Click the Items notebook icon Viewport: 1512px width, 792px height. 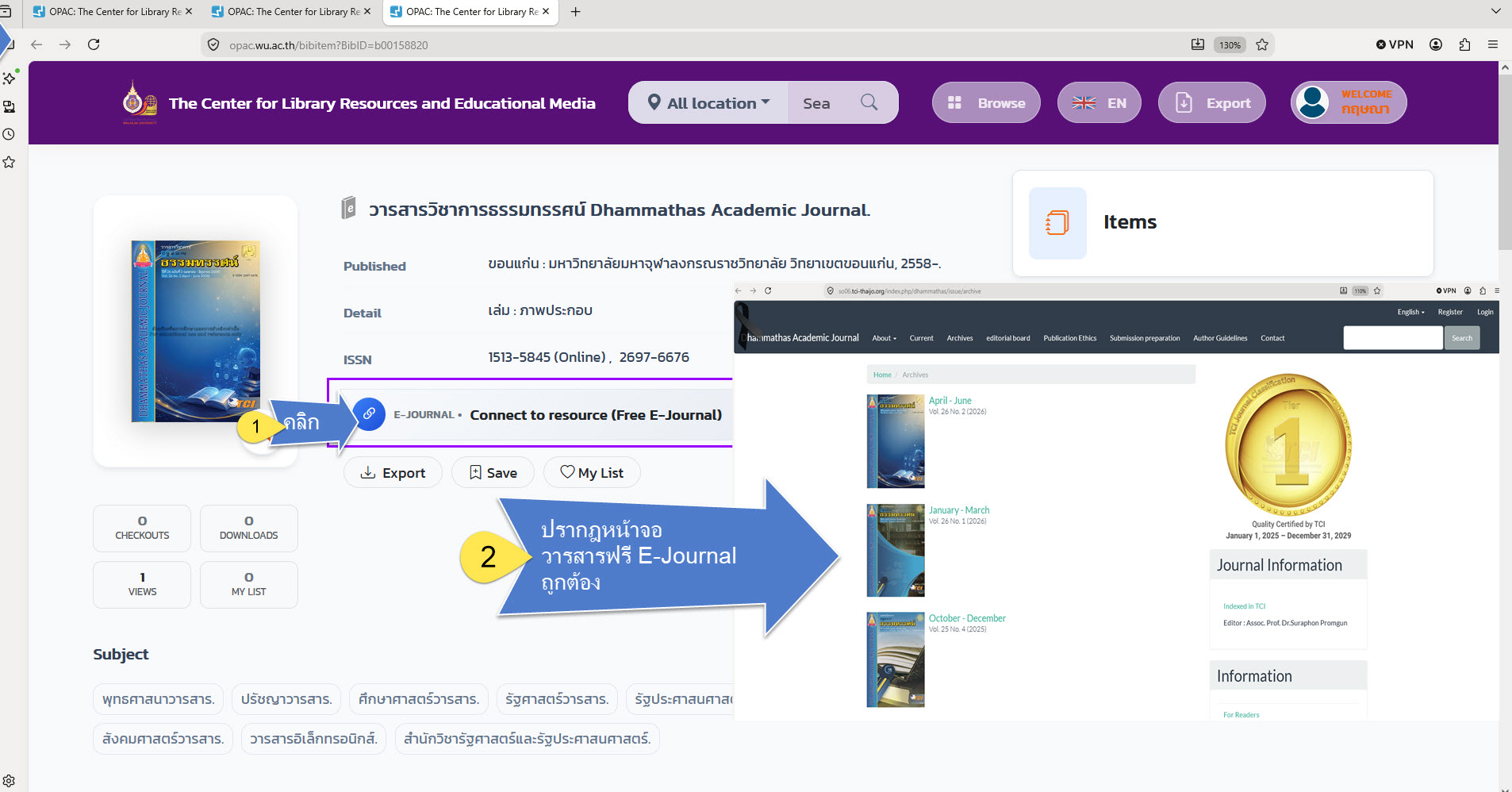tap(1057, 223)
